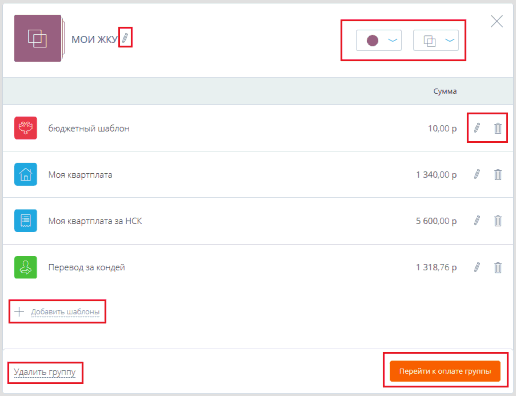This screenshot has height=396, width=516.
Task: Click the 5 600,00 р amount
Action: (x=436, y=221)
